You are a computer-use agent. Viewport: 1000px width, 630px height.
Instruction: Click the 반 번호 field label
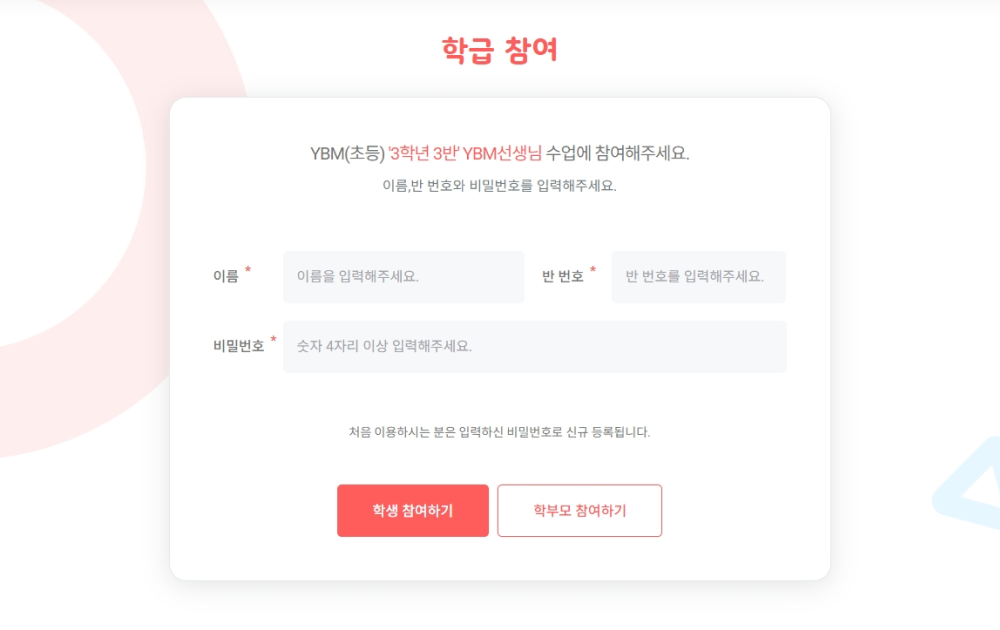[562, 276]
